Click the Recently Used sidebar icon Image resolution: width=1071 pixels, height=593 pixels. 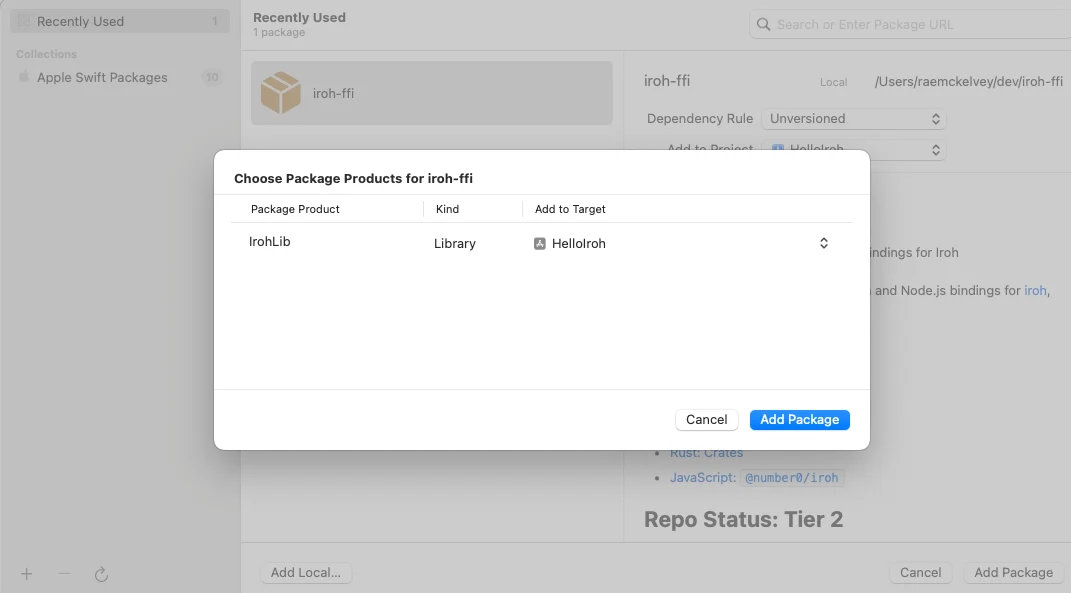(x=24, y=21)
